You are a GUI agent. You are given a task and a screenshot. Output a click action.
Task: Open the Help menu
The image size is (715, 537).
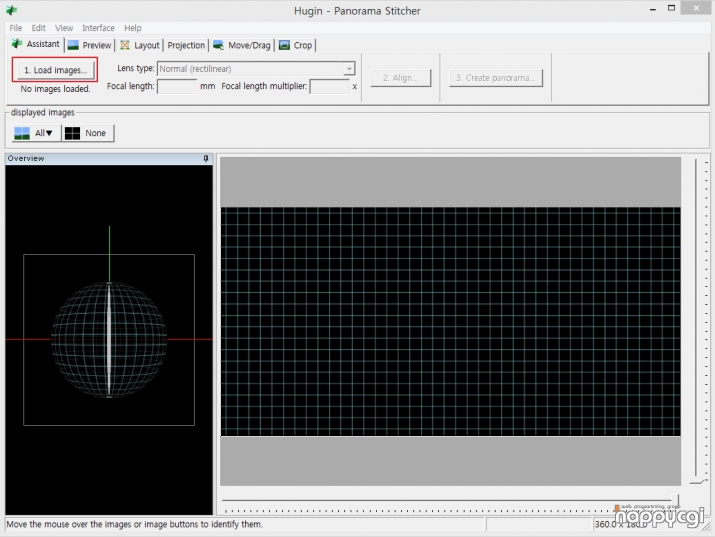133,28
